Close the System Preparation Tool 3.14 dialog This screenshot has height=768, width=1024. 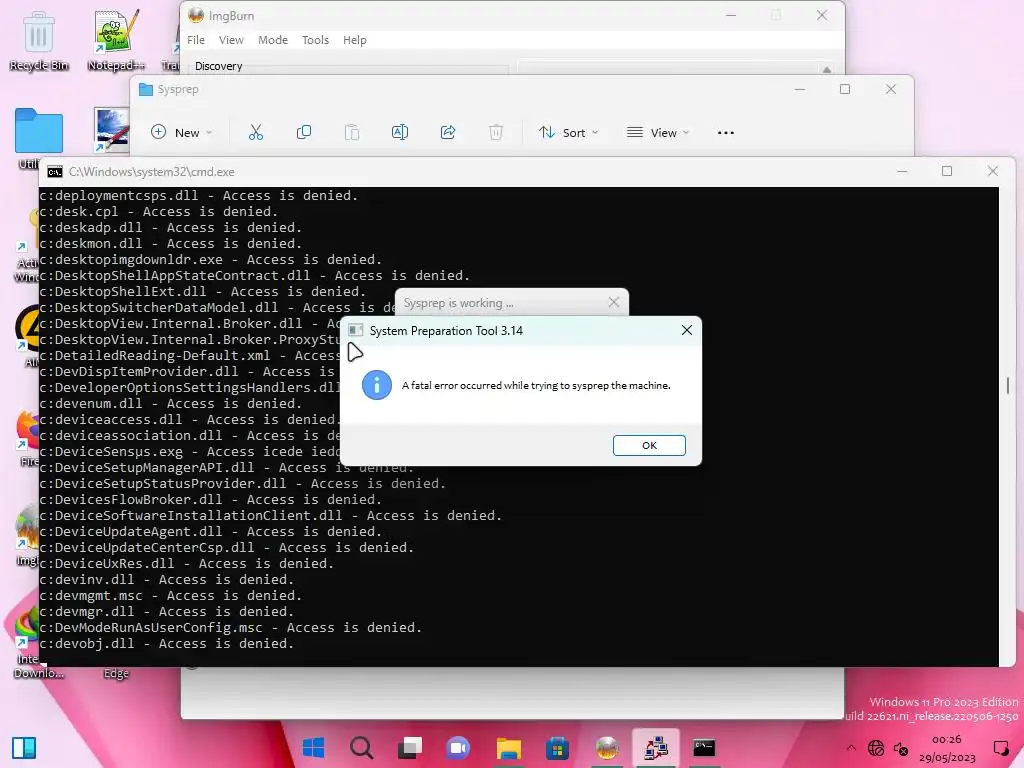pos(686,330)
